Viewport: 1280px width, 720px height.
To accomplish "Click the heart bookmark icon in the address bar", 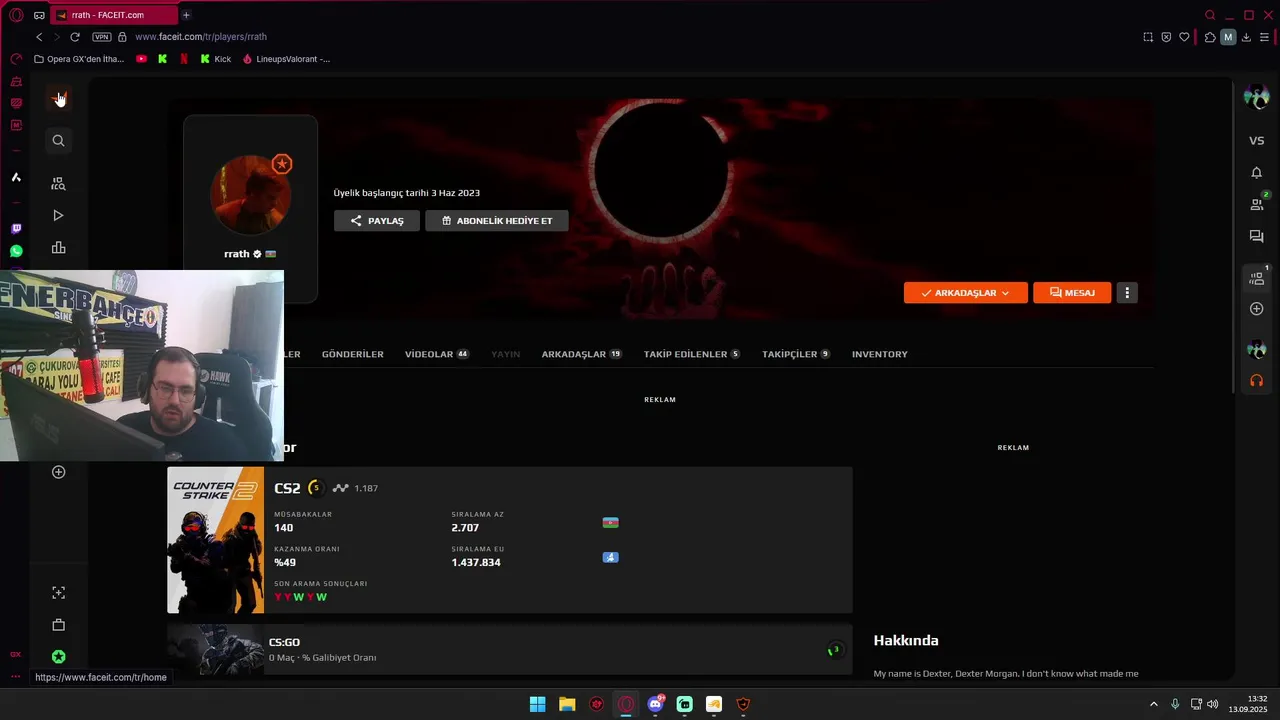I will tap(1184, 37).
